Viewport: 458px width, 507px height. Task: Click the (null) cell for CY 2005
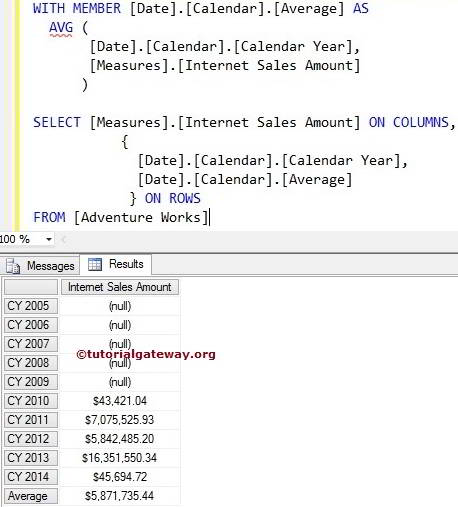pos(120,306)
